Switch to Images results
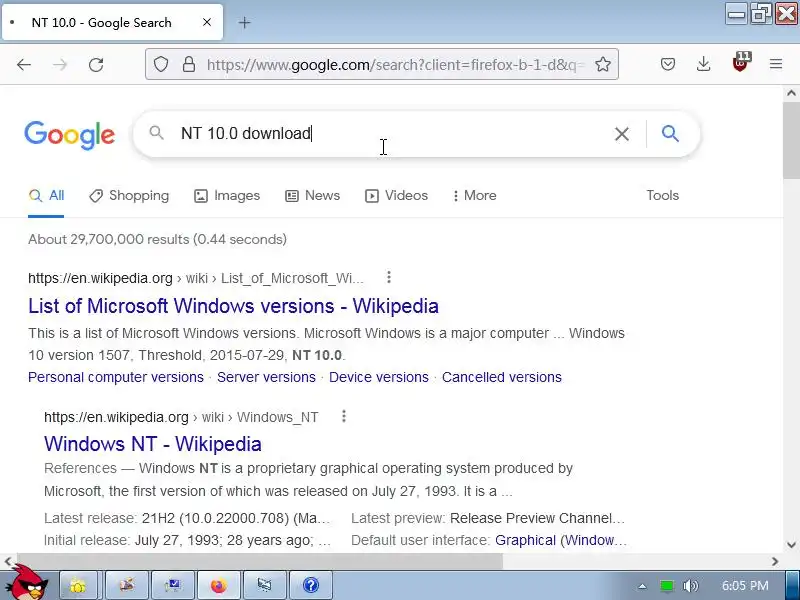Image resolution: width=800 pixels, height=600 pixels. (x=227, y=195)
